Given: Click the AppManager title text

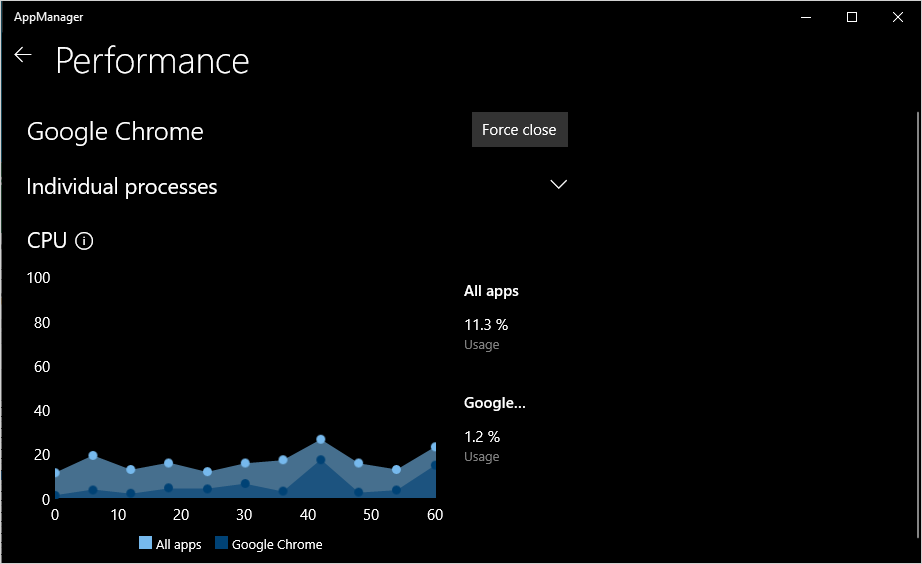Looking at the screenshot, I should click(x=48, y=17).
